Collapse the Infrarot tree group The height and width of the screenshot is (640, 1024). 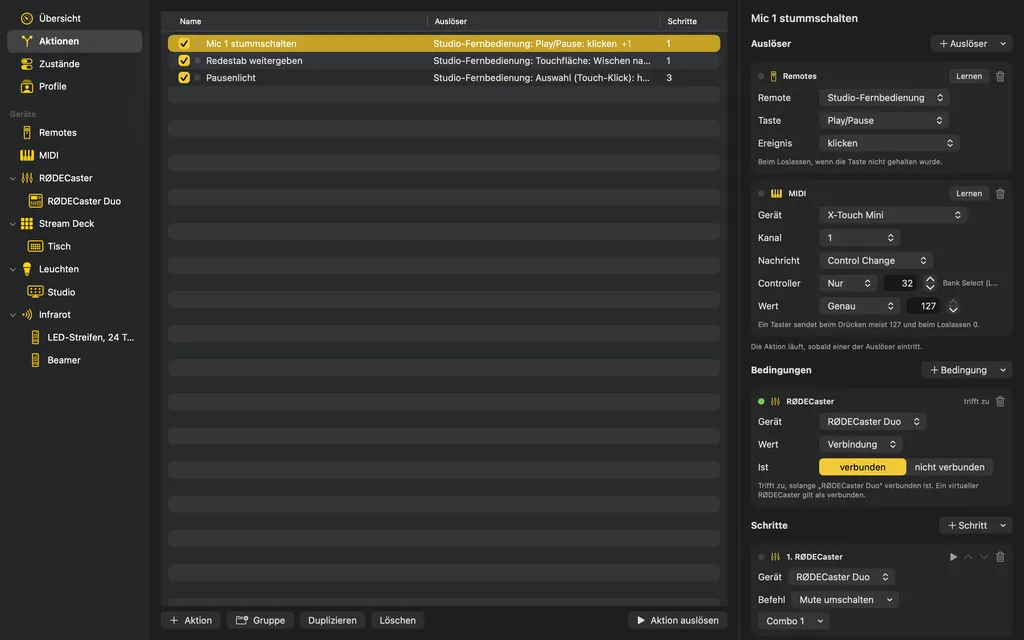tap(12, 315)
